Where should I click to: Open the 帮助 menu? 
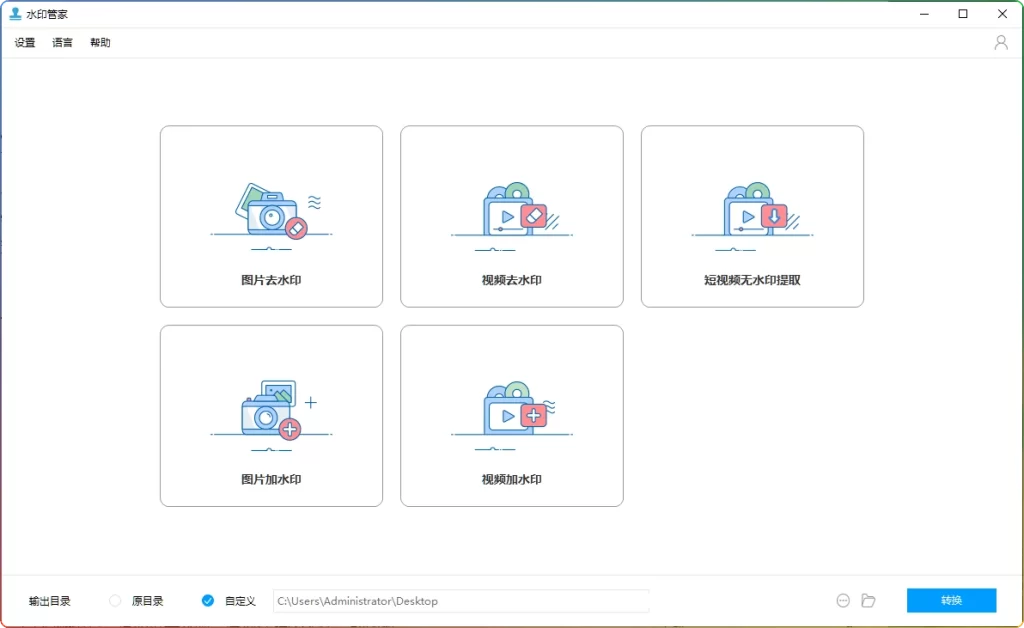[100, 42]
